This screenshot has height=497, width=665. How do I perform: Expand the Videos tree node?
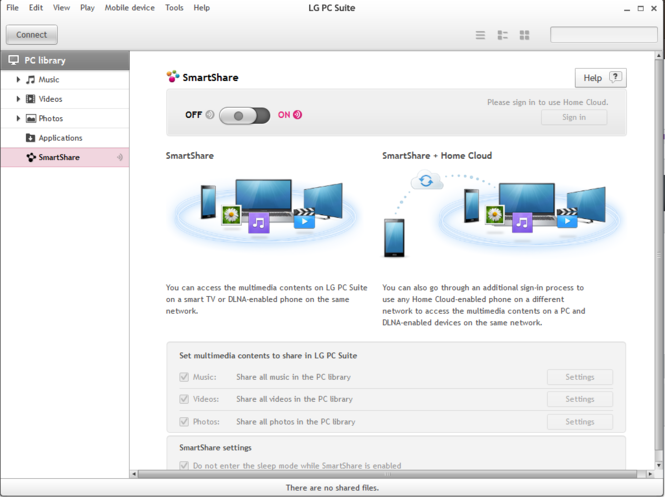(18, 99)
